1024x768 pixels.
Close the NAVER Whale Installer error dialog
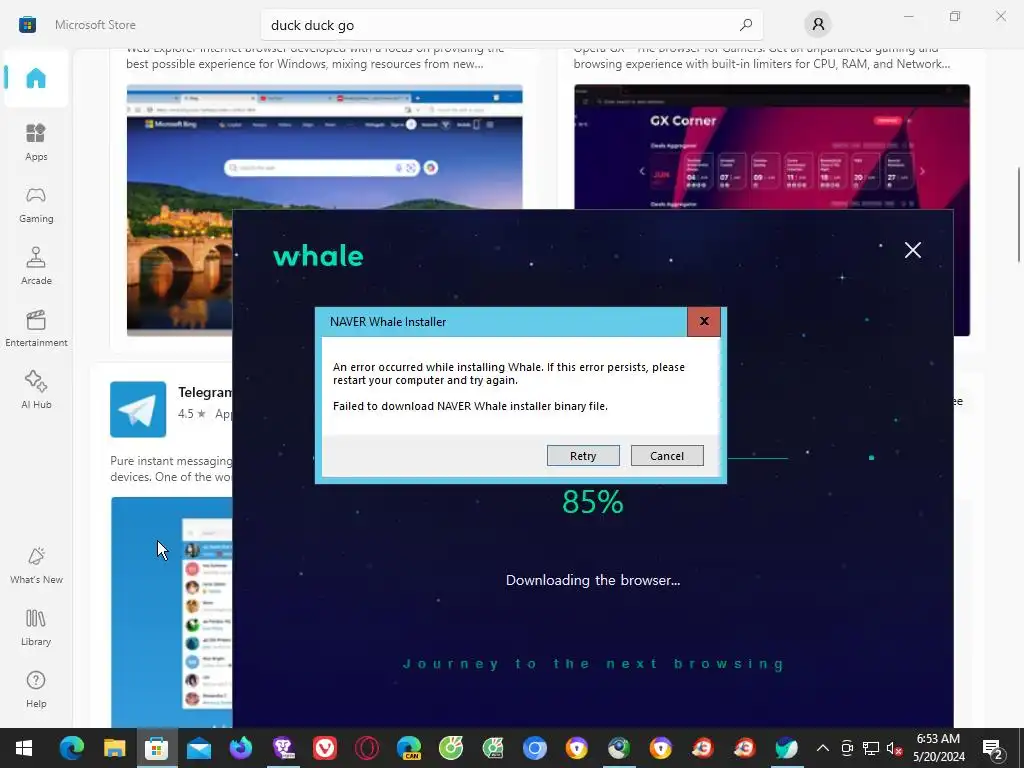pos(703,321)
